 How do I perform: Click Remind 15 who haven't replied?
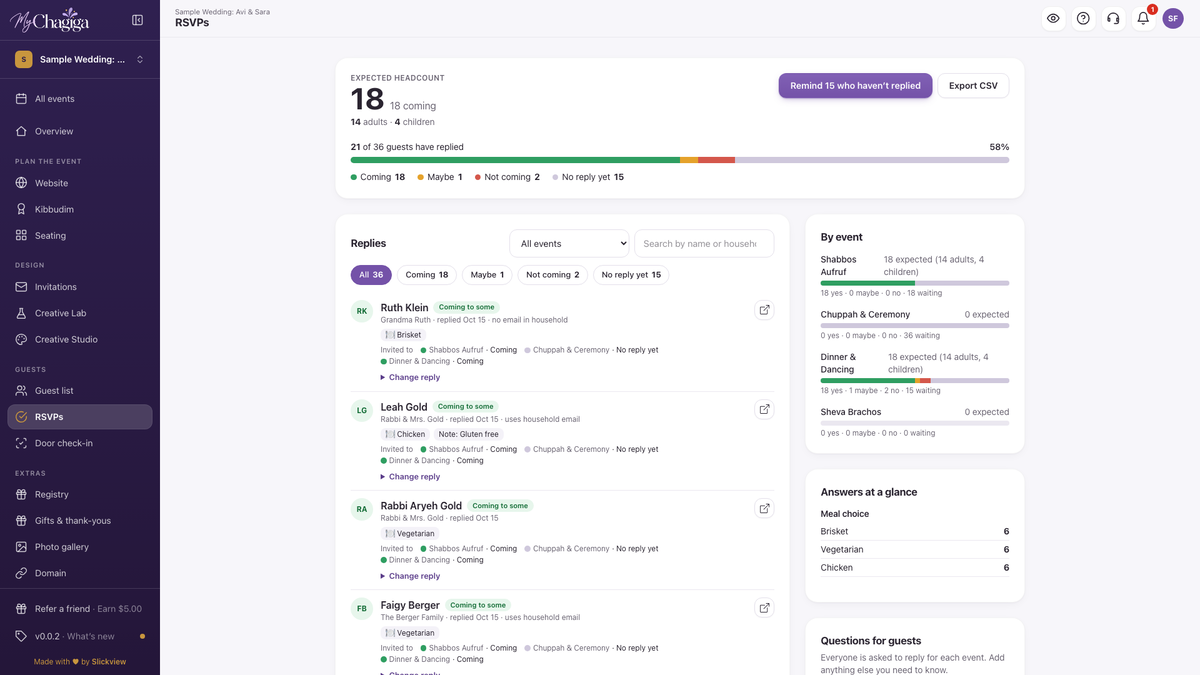coord(855,86)
